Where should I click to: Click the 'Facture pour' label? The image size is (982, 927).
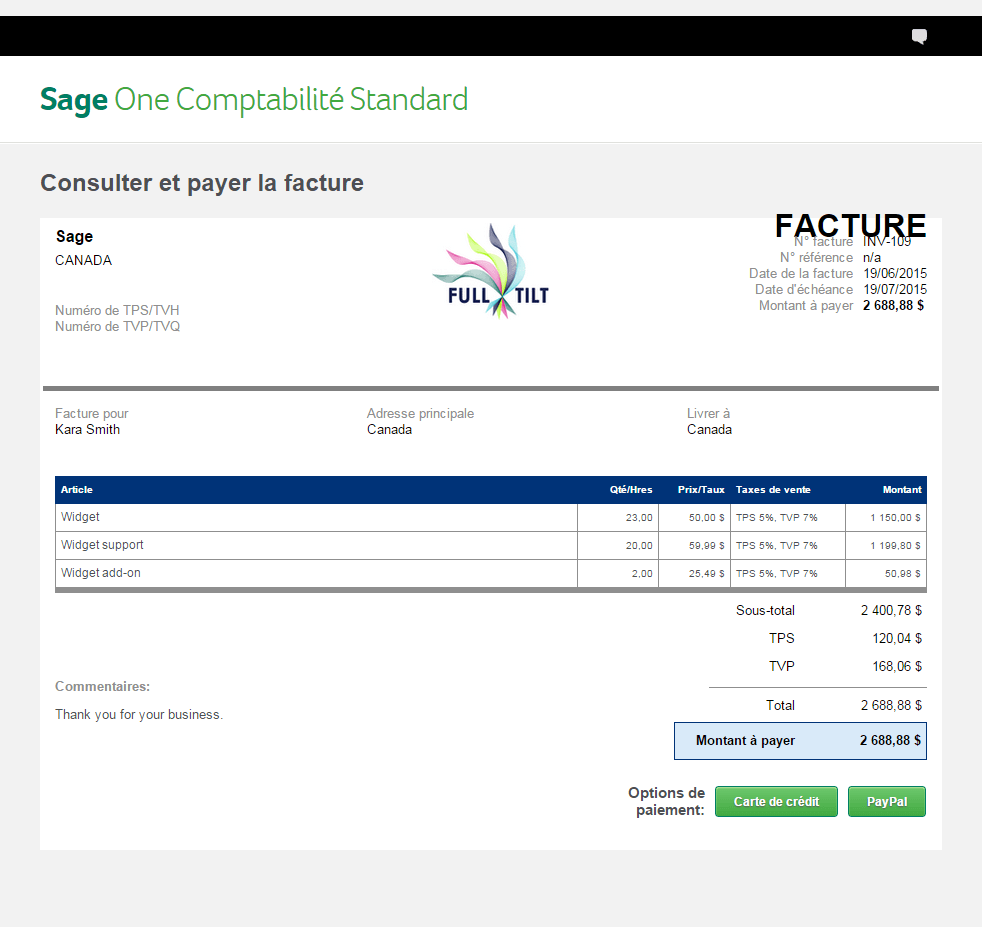(x=91, y=413)
